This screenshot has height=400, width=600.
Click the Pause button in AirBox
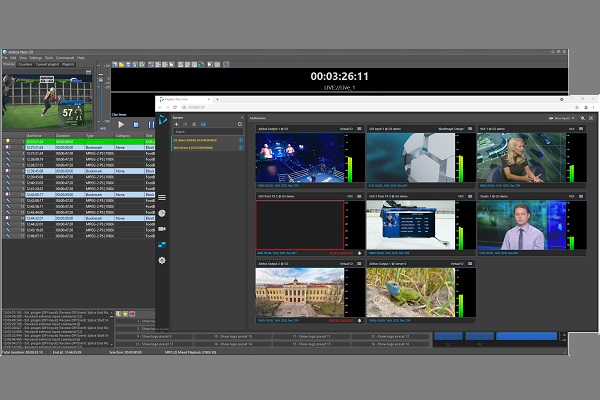tap(150, 125)
